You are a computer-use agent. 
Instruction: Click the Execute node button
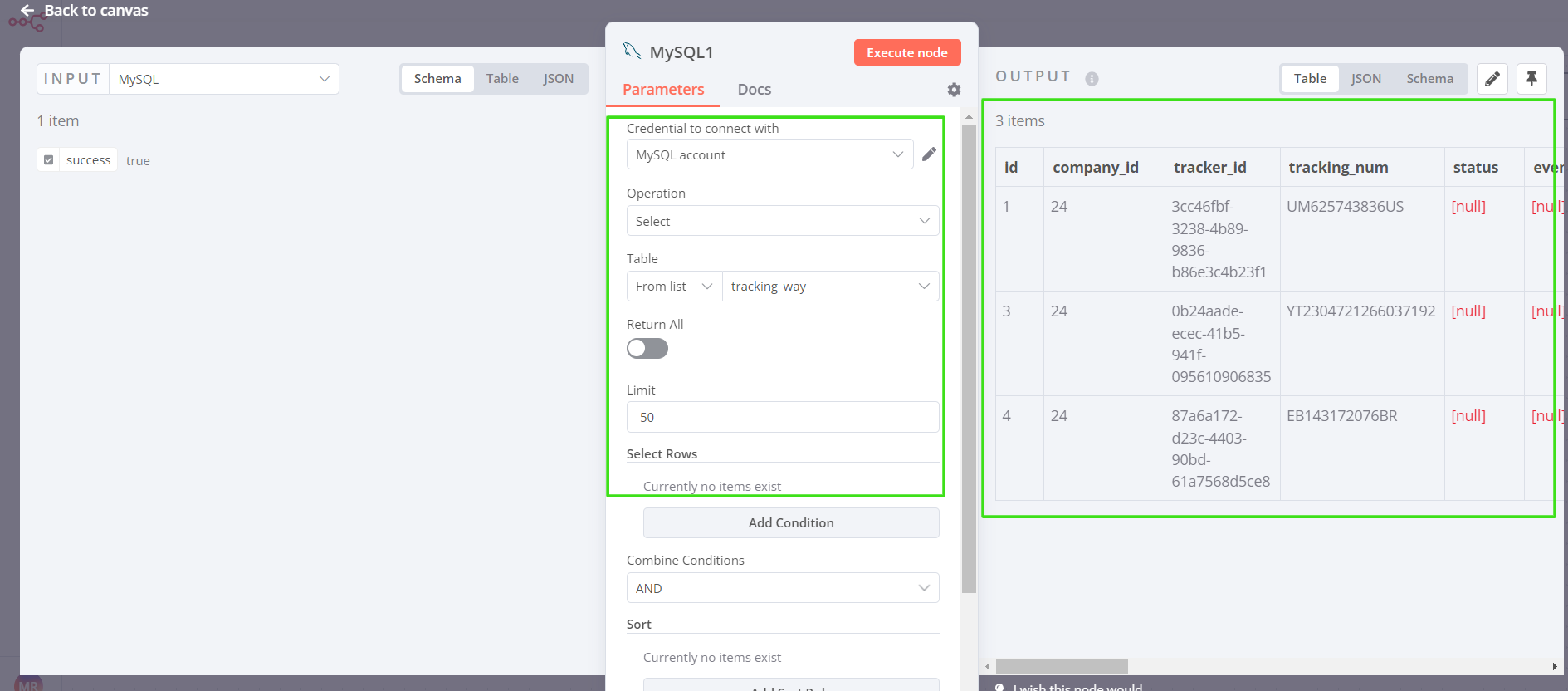pos(906,52)
